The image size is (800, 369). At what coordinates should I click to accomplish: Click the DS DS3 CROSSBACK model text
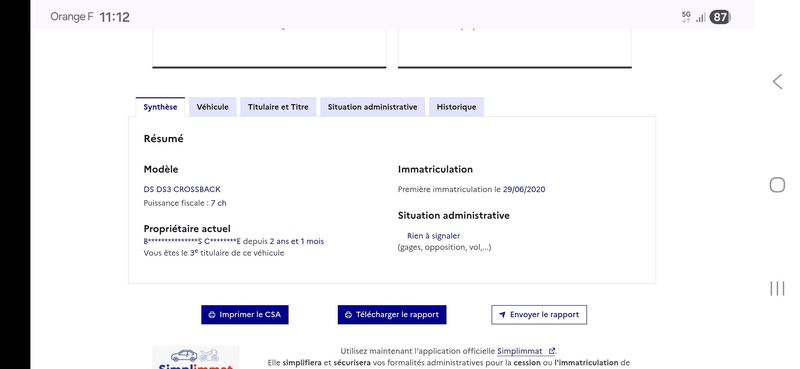182,189
